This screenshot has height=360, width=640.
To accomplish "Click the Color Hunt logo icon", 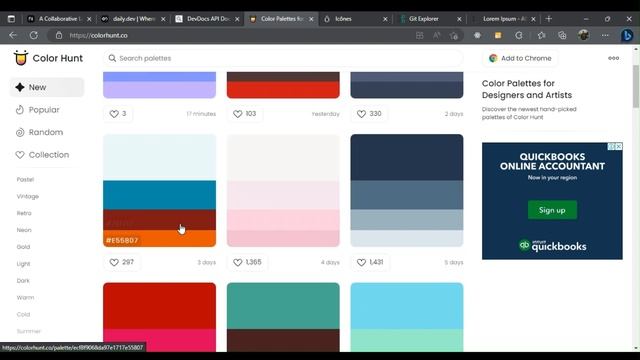I will (x=20, y=58).
